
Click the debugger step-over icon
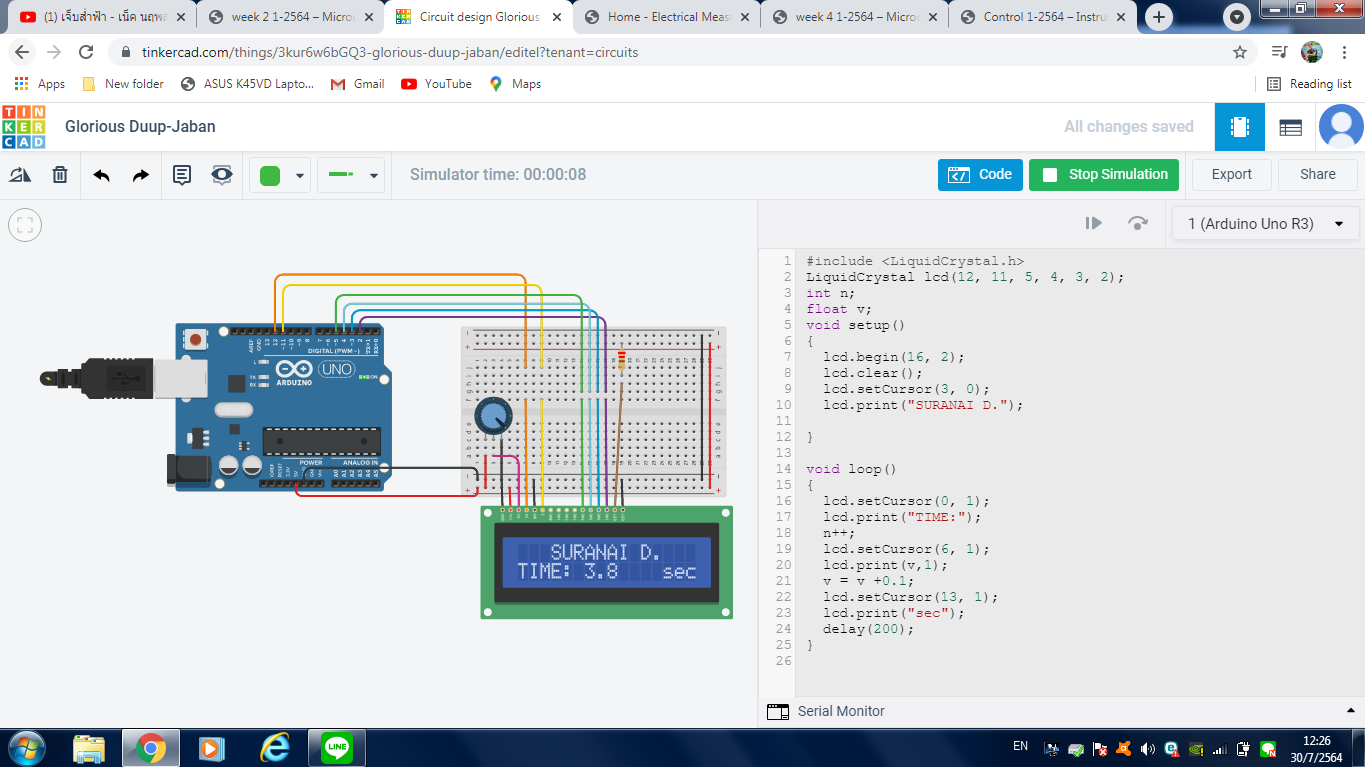coord(1138,224)
